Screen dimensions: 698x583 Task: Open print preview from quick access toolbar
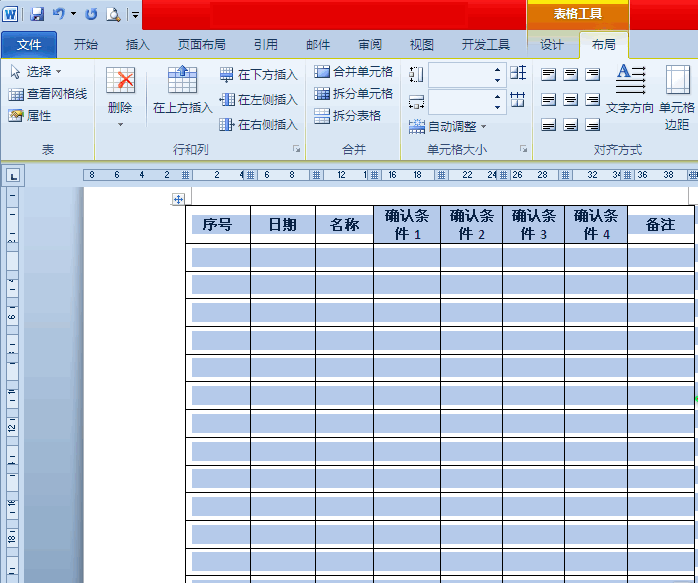(113, 14)
